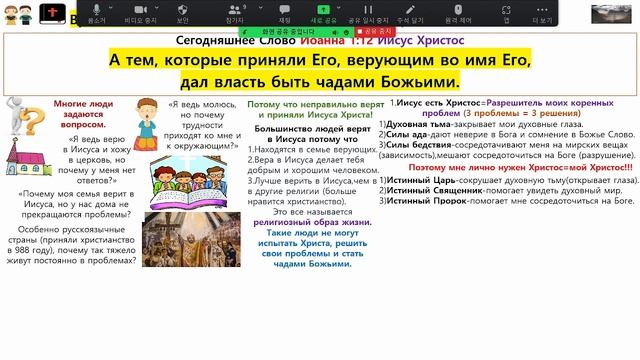The width and height of the screenshot is (640, 360).
Task: Click the video thumbnail in the top-right corner
Action: pyautogui.click(x=611, y=14)
